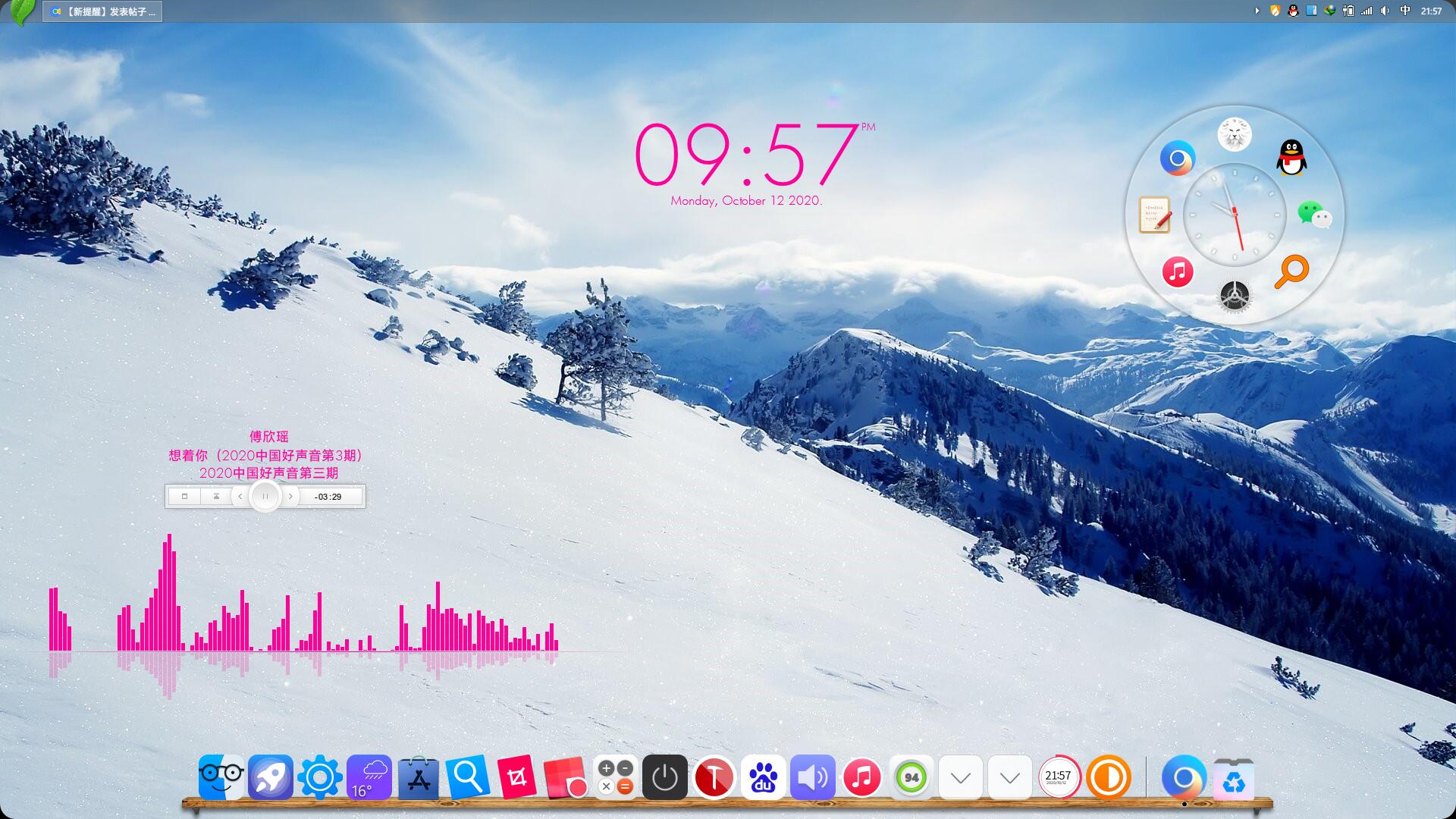Viewport: 1456px width, 819px height.
Task: Open the red T dock icon
Action: [x=714, y=777]
